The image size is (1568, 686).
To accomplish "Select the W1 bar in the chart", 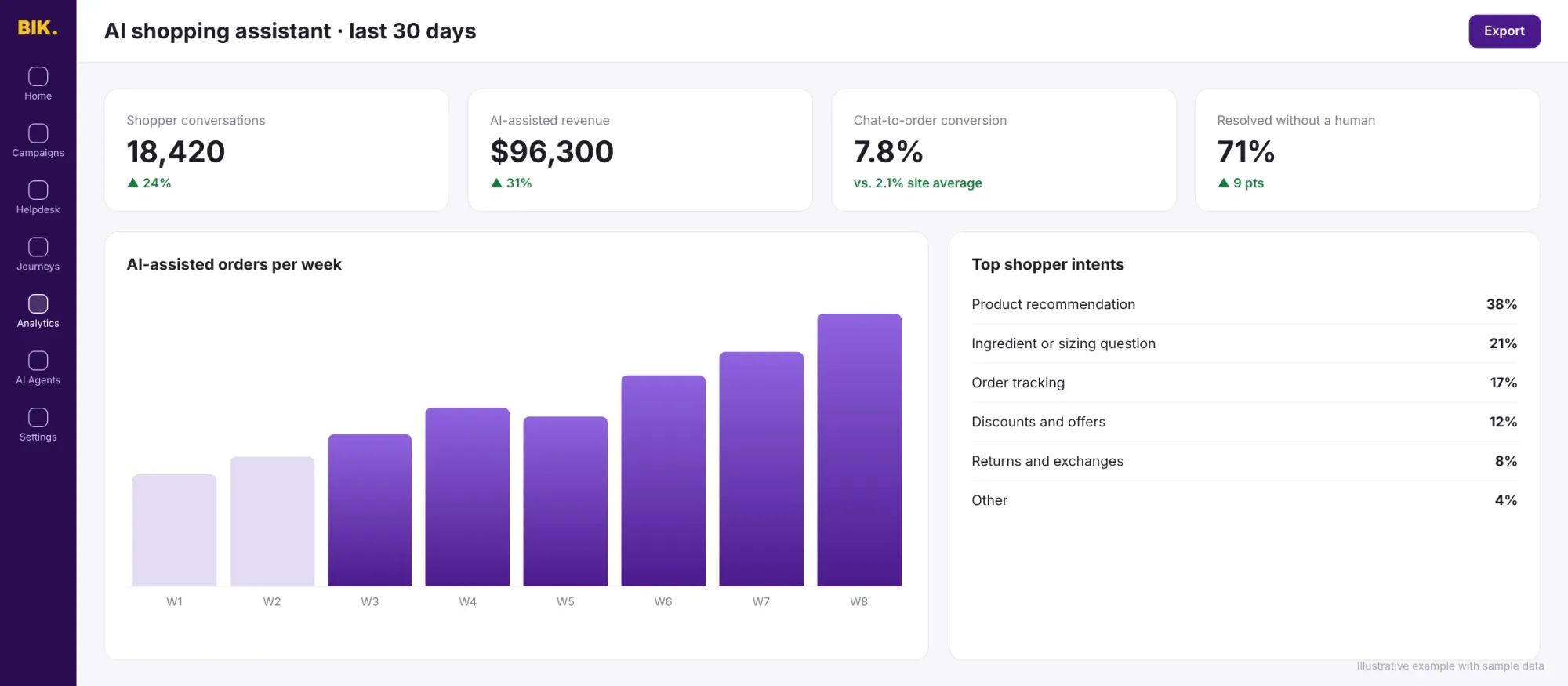I will pyautogui.click(x=174, y=530).
